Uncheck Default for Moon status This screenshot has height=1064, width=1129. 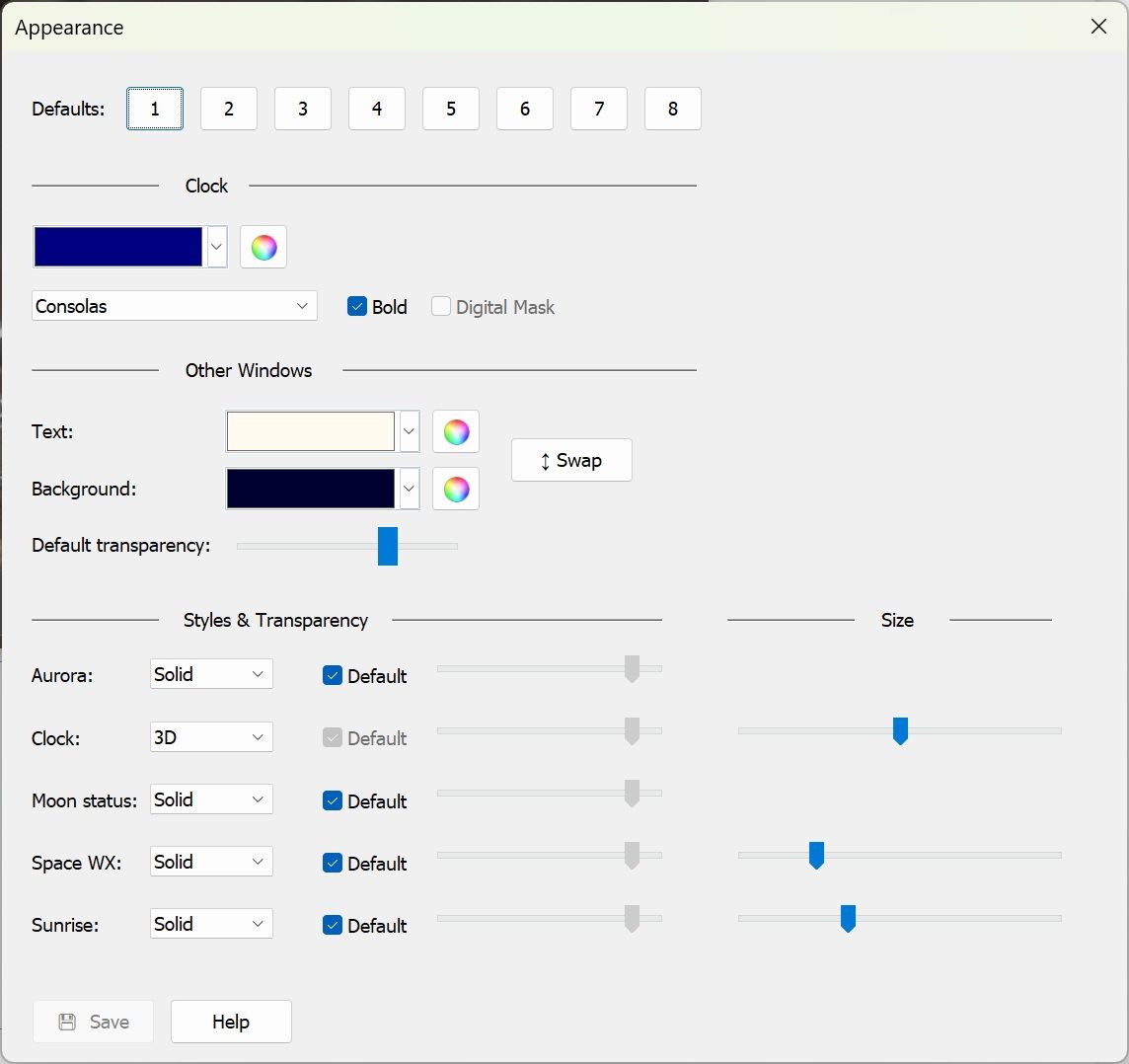[x=333, y=801]
